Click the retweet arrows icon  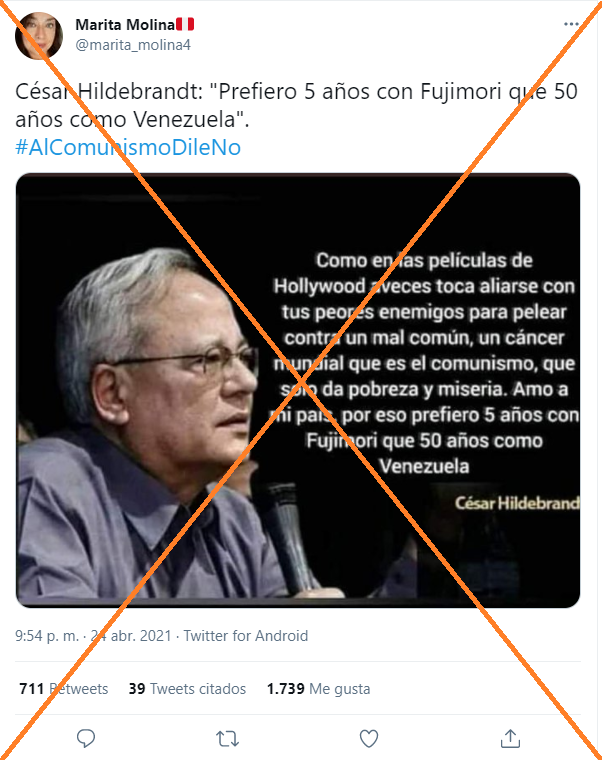(227, 739)
